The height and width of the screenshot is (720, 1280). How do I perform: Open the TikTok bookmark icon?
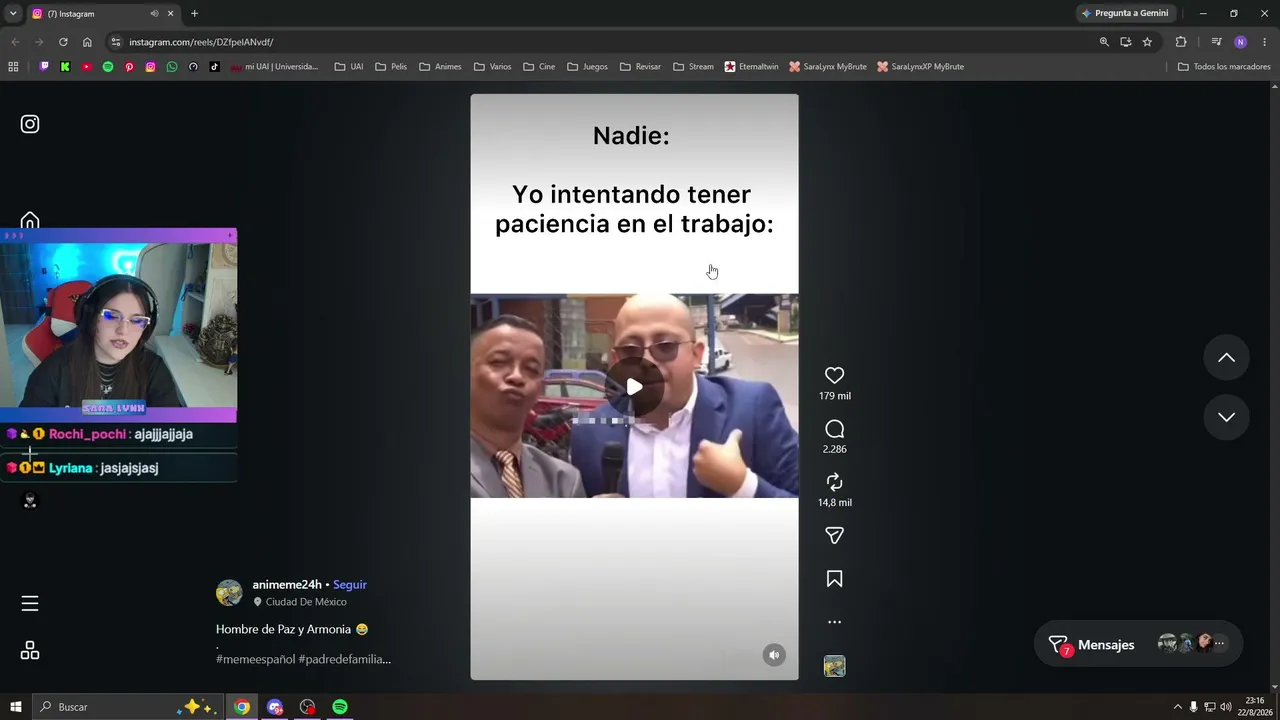tap(214, 67)
